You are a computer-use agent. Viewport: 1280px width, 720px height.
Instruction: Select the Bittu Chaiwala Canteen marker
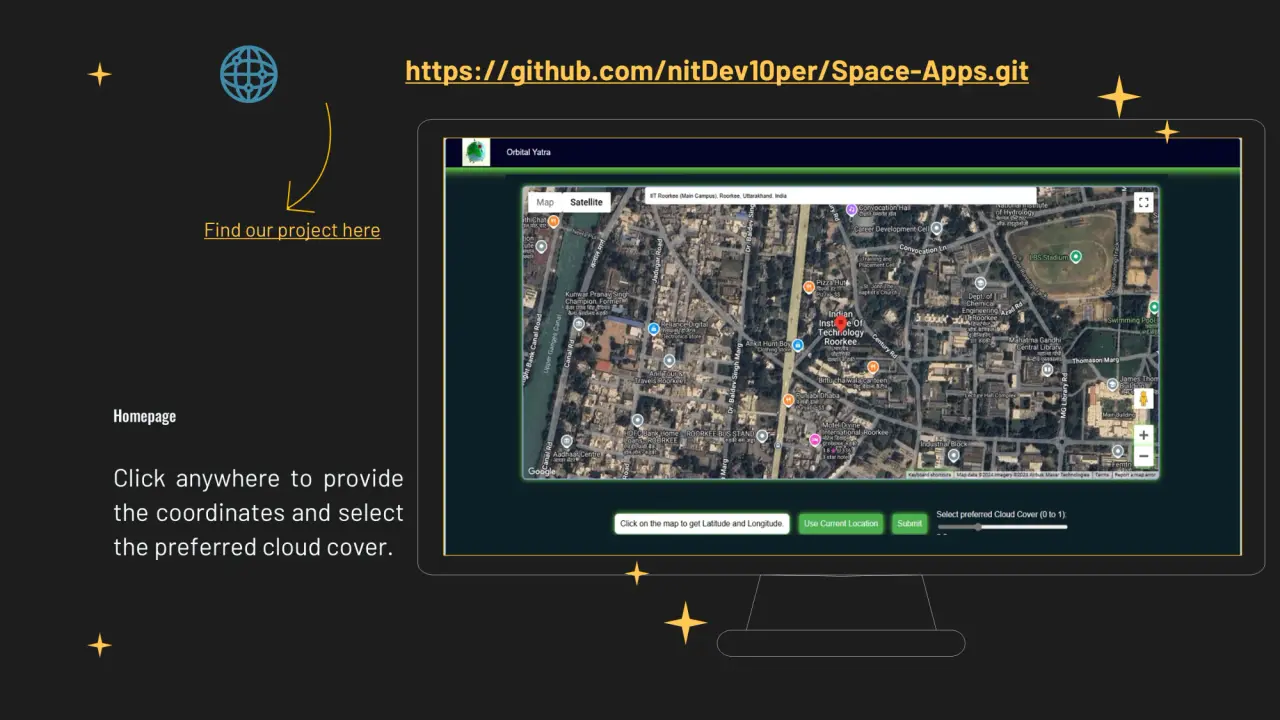pyautogui.click(x=872, y=367)
